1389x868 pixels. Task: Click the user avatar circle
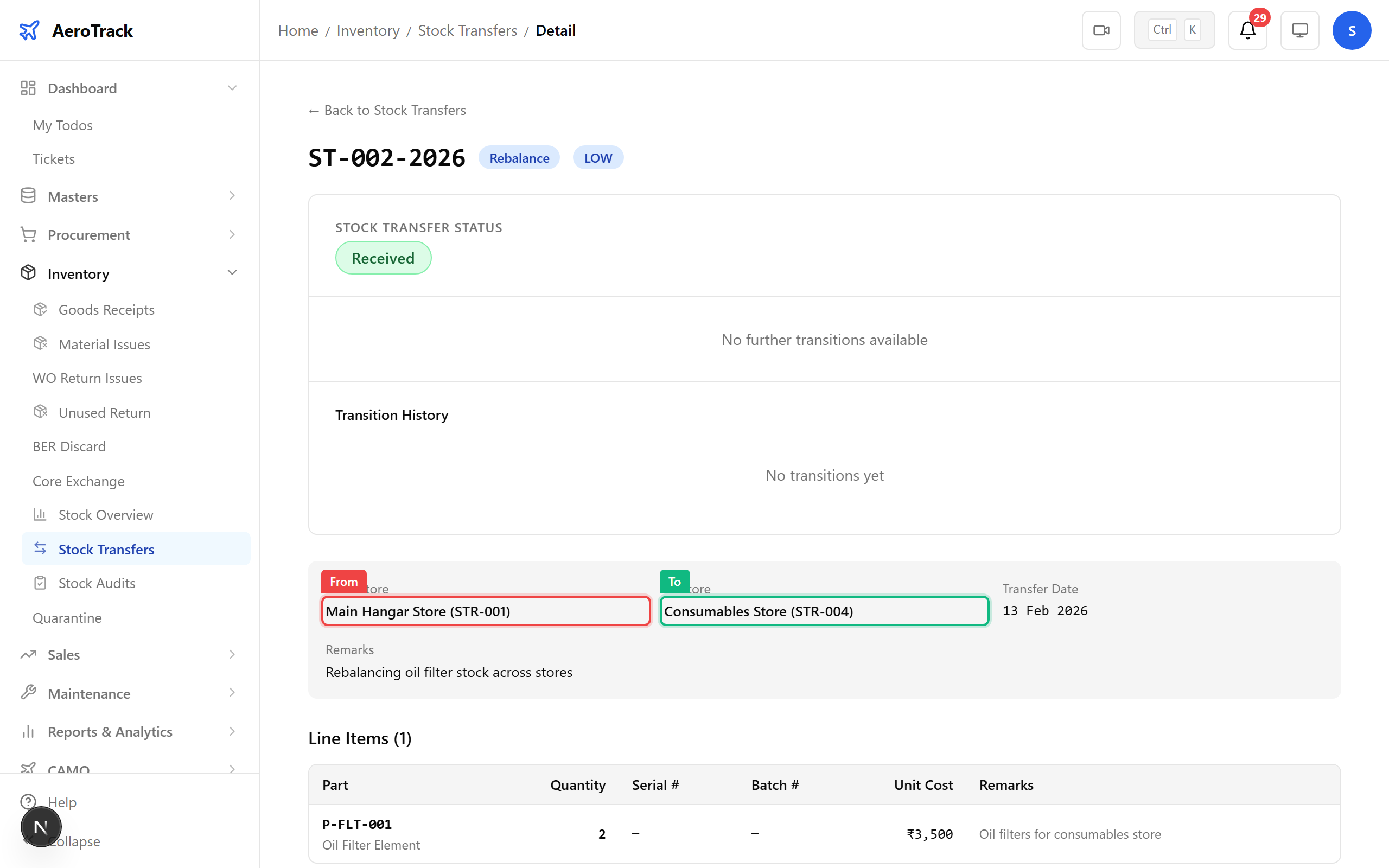click(x=1352, y=30)
